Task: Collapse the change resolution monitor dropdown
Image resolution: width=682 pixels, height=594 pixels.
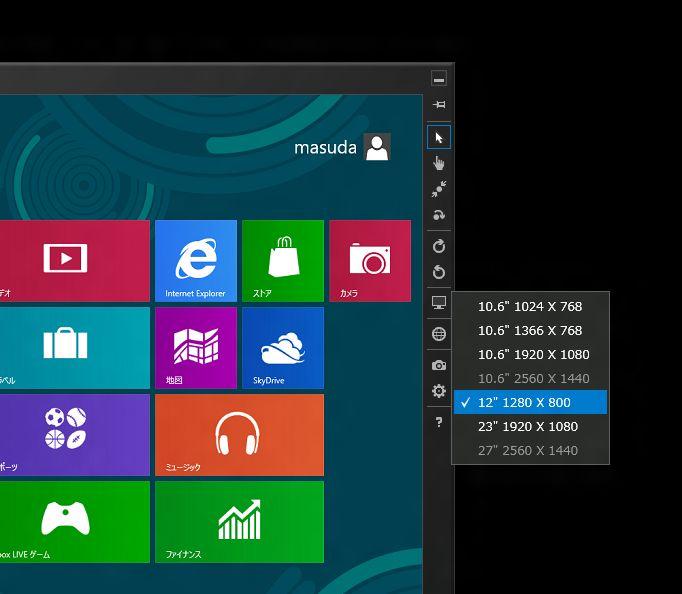Action: 438,303
